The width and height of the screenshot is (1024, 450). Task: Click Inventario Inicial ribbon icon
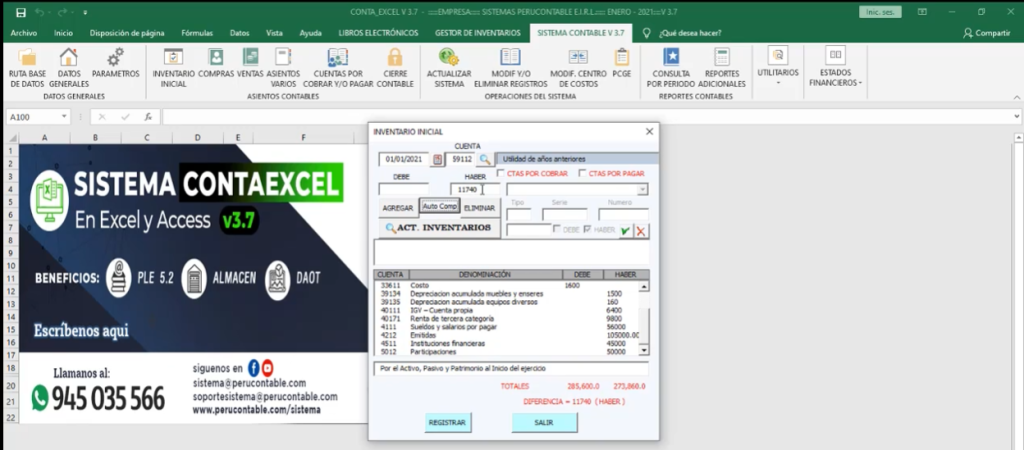[x=173, y=57]
